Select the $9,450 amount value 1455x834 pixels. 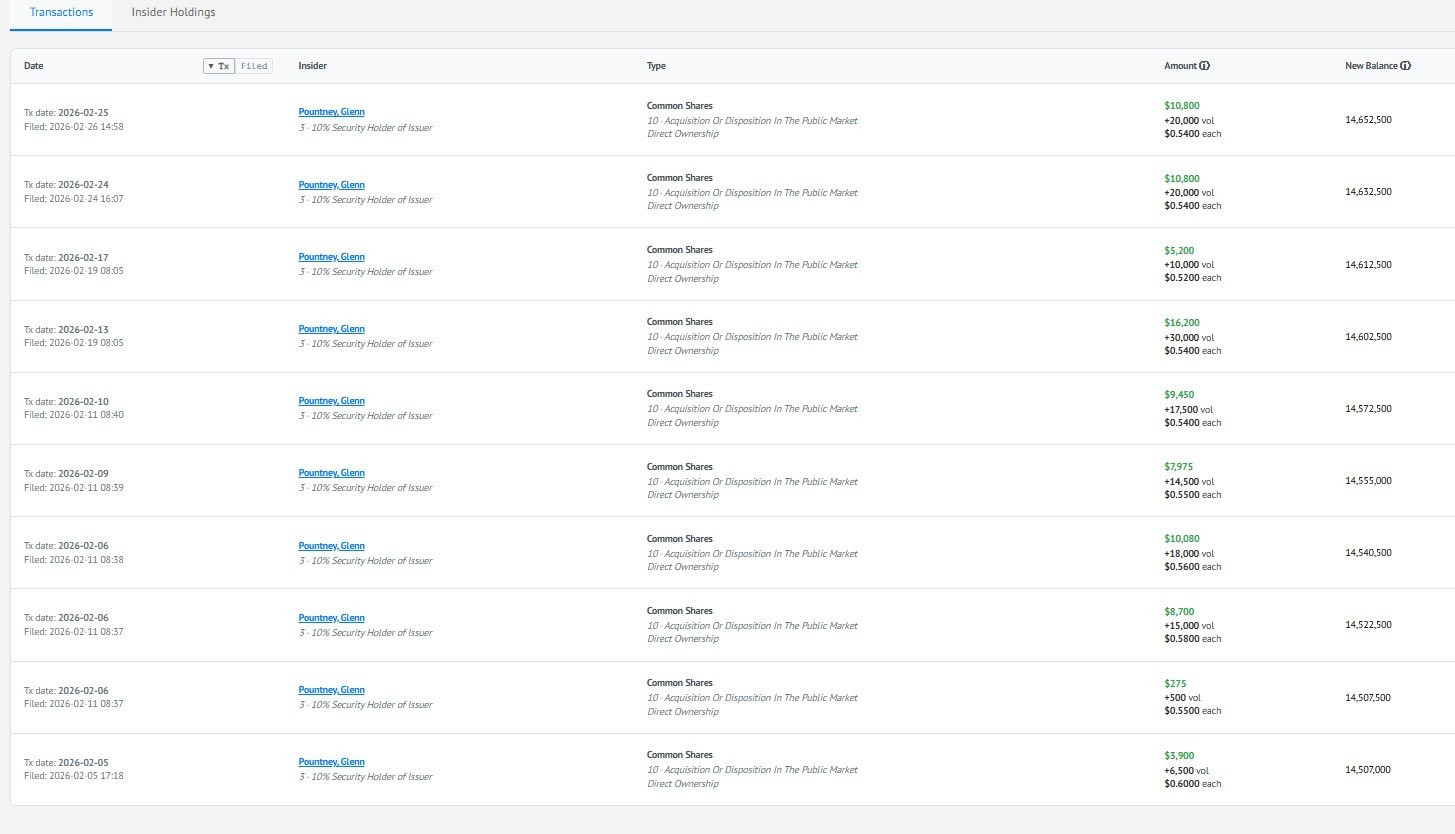tap(1179, 395)
